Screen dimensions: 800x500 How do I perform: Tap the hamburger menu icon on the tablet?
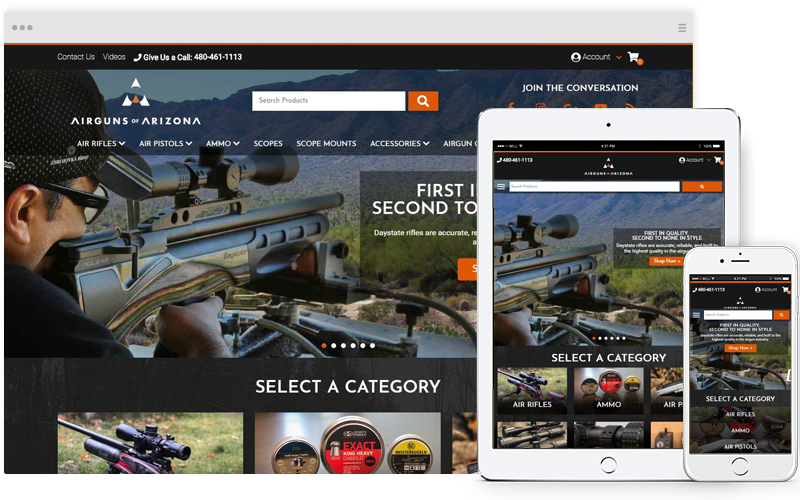(501, 186)
